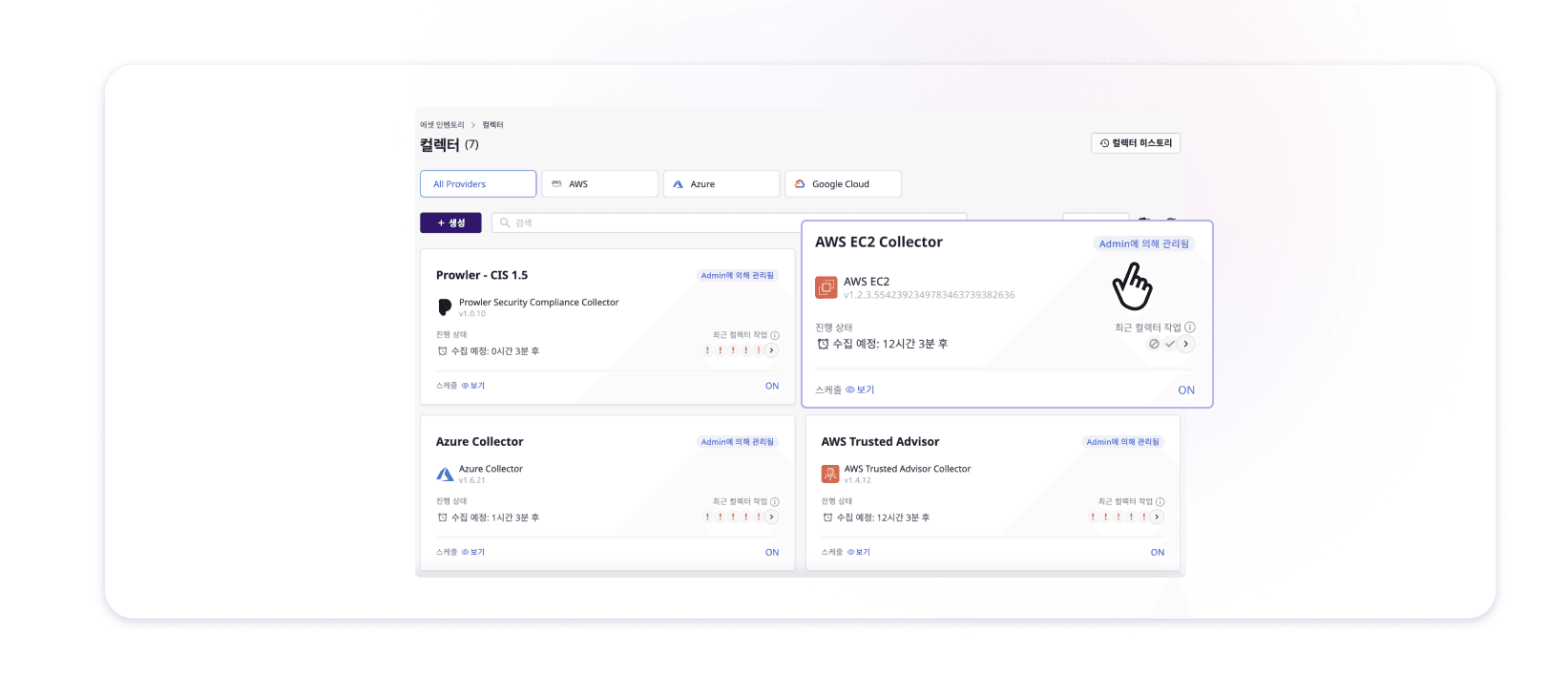Click ON status on Prowler card

[772, 386]
